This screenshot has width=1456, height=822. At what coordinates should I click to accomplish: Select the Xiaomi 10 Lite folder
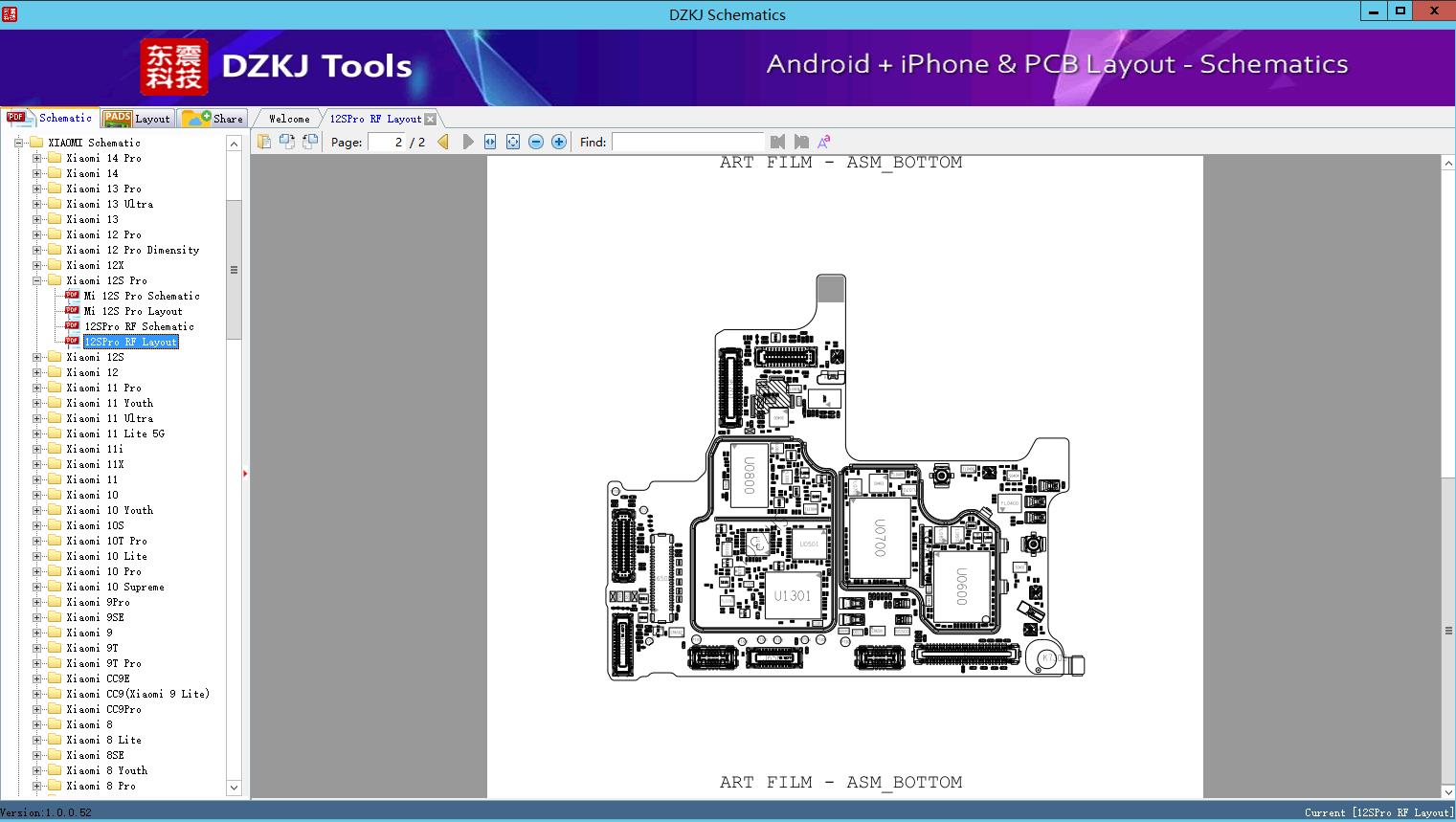(x=106, y=556)
